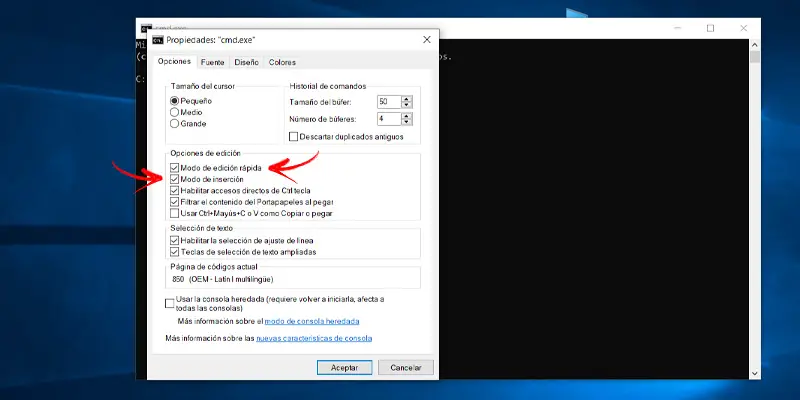
Task: Open the Fuente tab
Action: tap(212, 62)
